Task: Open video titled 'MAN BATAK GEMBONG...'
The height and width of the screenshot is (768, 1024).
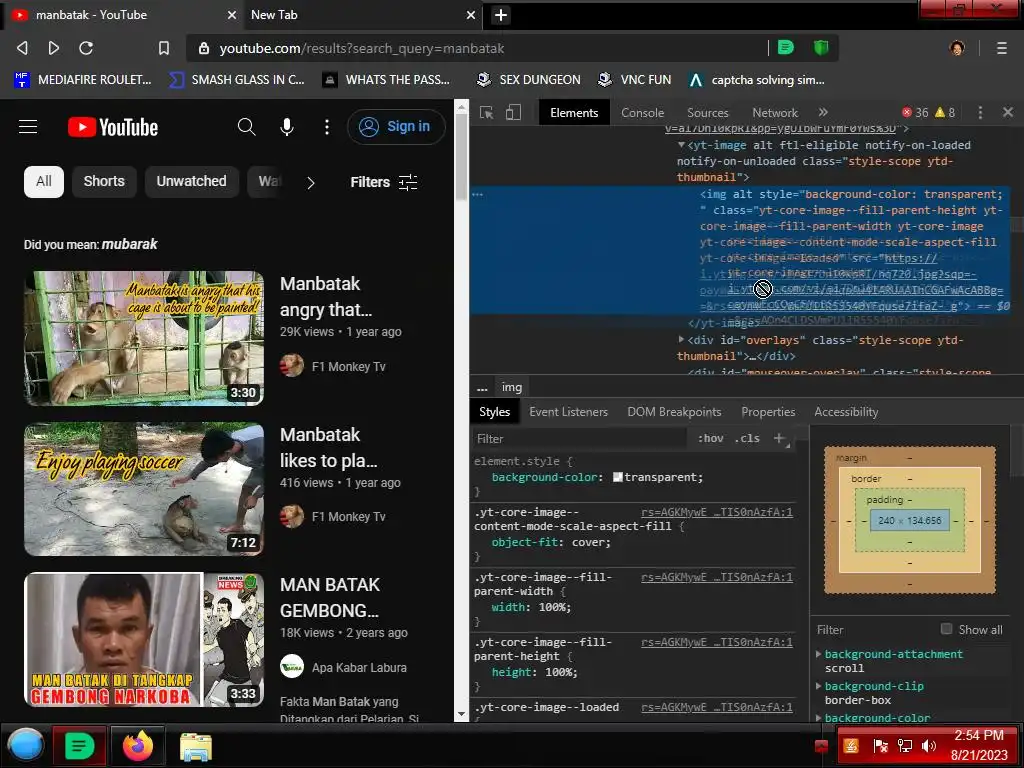Action: pyautogui.click(x=330, y=598)
